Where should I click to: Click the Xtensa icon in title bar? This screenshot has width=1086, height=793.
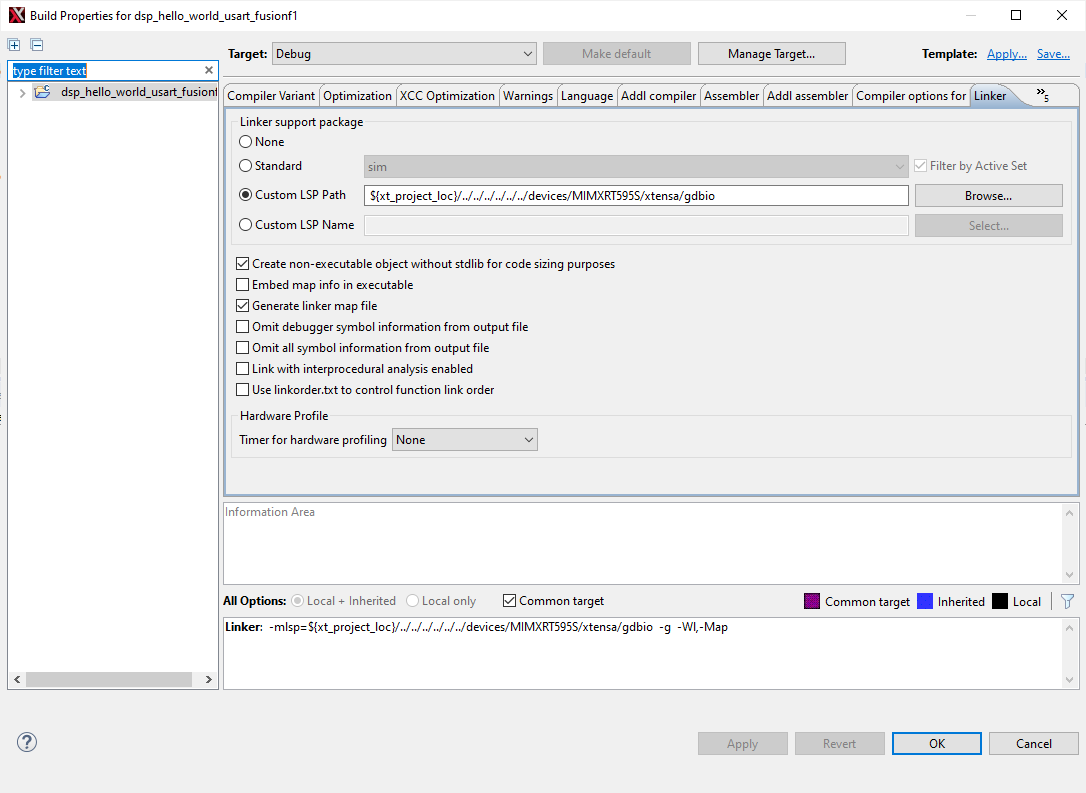tap(16, 15)
